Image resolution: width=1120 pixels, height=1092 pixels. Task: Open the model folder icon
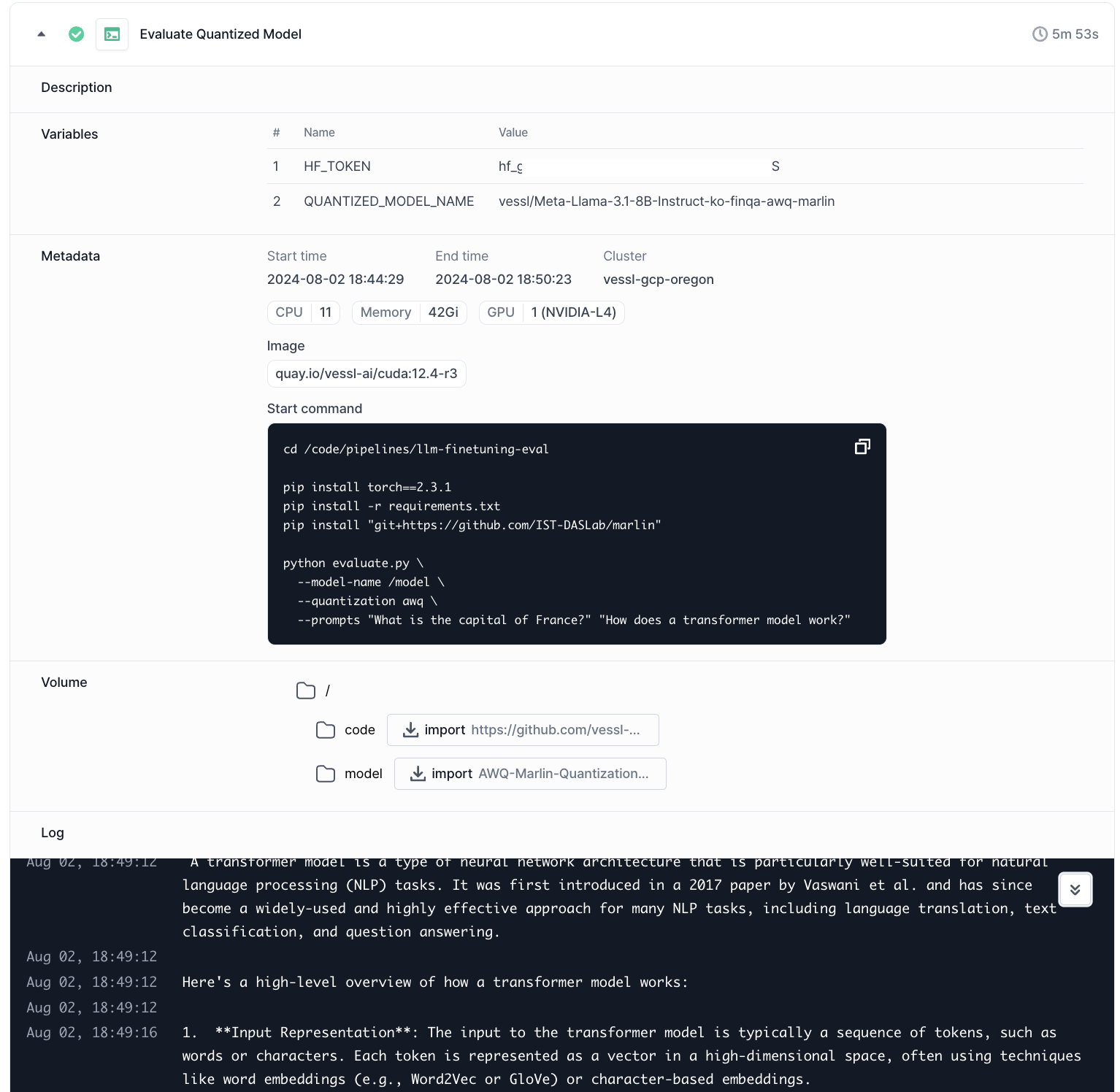point(326,773)
